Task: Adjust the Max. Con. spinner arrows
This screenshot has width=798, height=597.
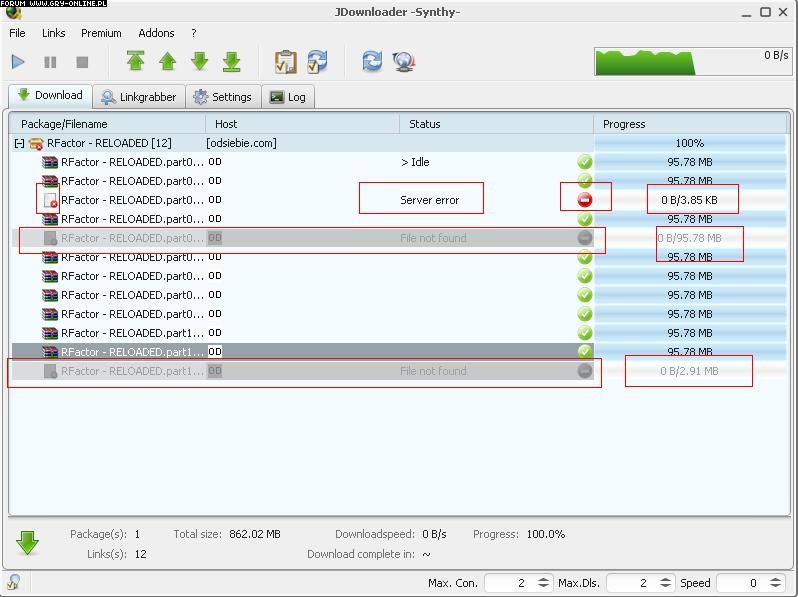Action: [x=544, y=583]
